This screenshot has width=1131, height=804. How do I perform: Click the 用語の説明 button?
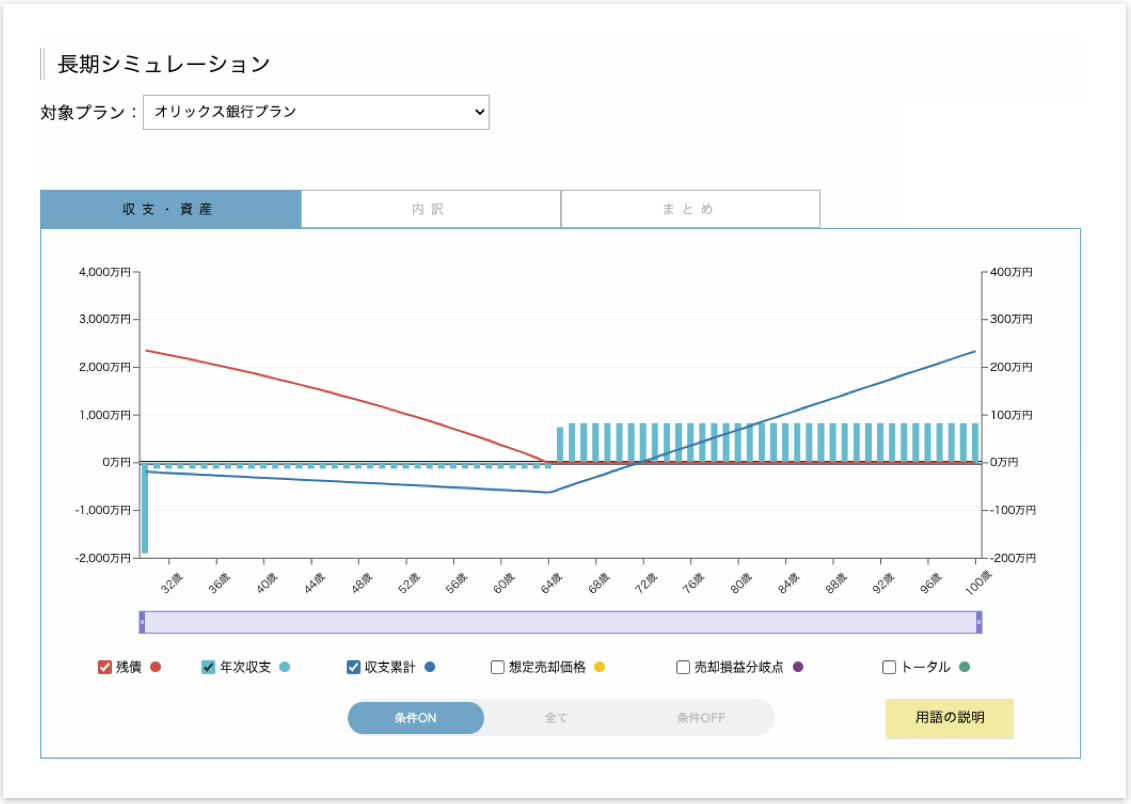point(949,718)
